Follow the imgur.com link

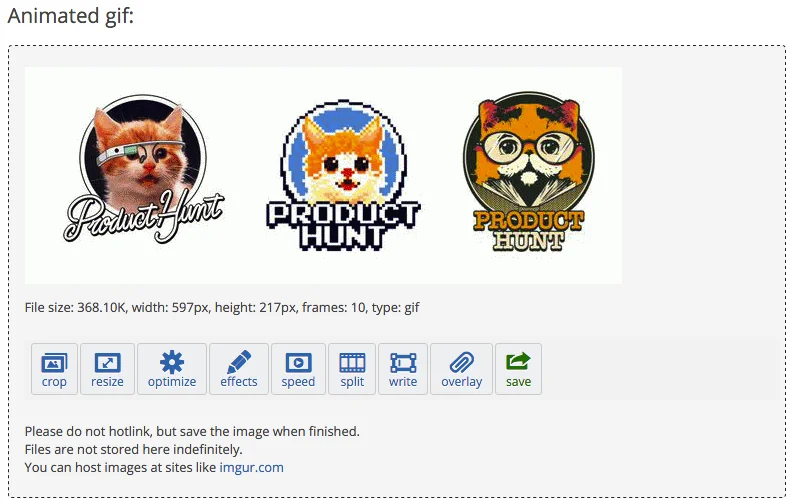(251, 467)
